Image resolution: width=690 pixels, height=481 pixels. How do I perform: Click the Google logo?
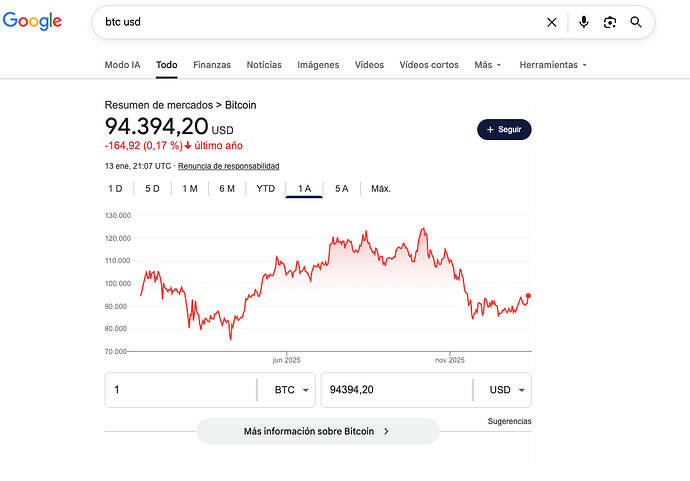click(32, 22)
